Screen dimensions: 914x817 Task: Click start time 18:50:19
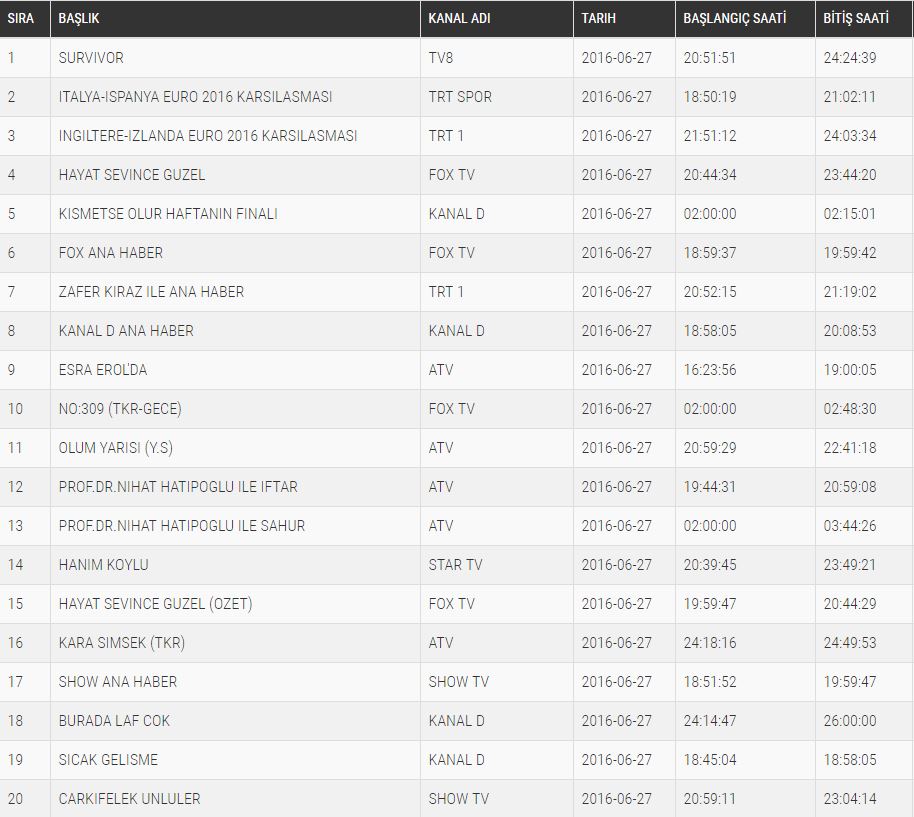[x=710, y=97]
